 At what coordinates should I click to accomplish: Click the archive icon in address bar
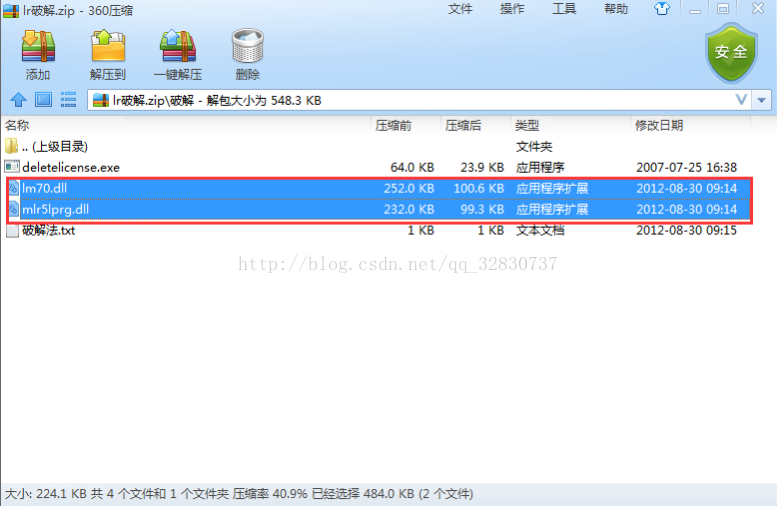coord(101,101)
